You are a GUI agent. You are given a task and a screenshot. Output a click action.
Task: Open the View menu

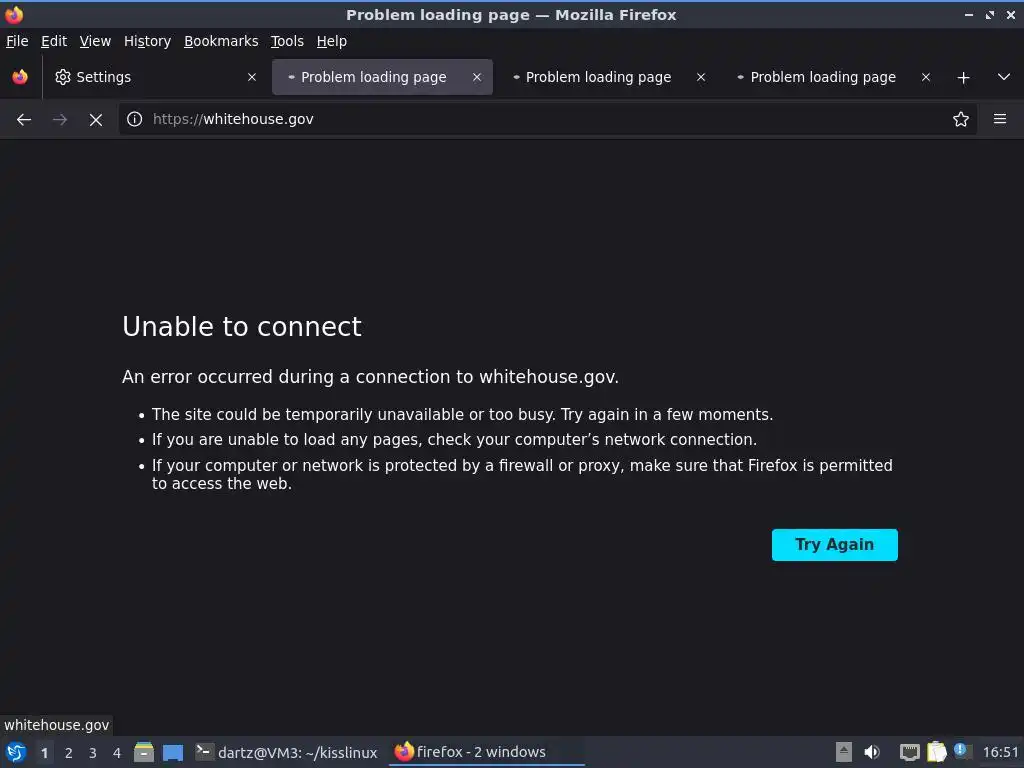click(x=95, y=41)
